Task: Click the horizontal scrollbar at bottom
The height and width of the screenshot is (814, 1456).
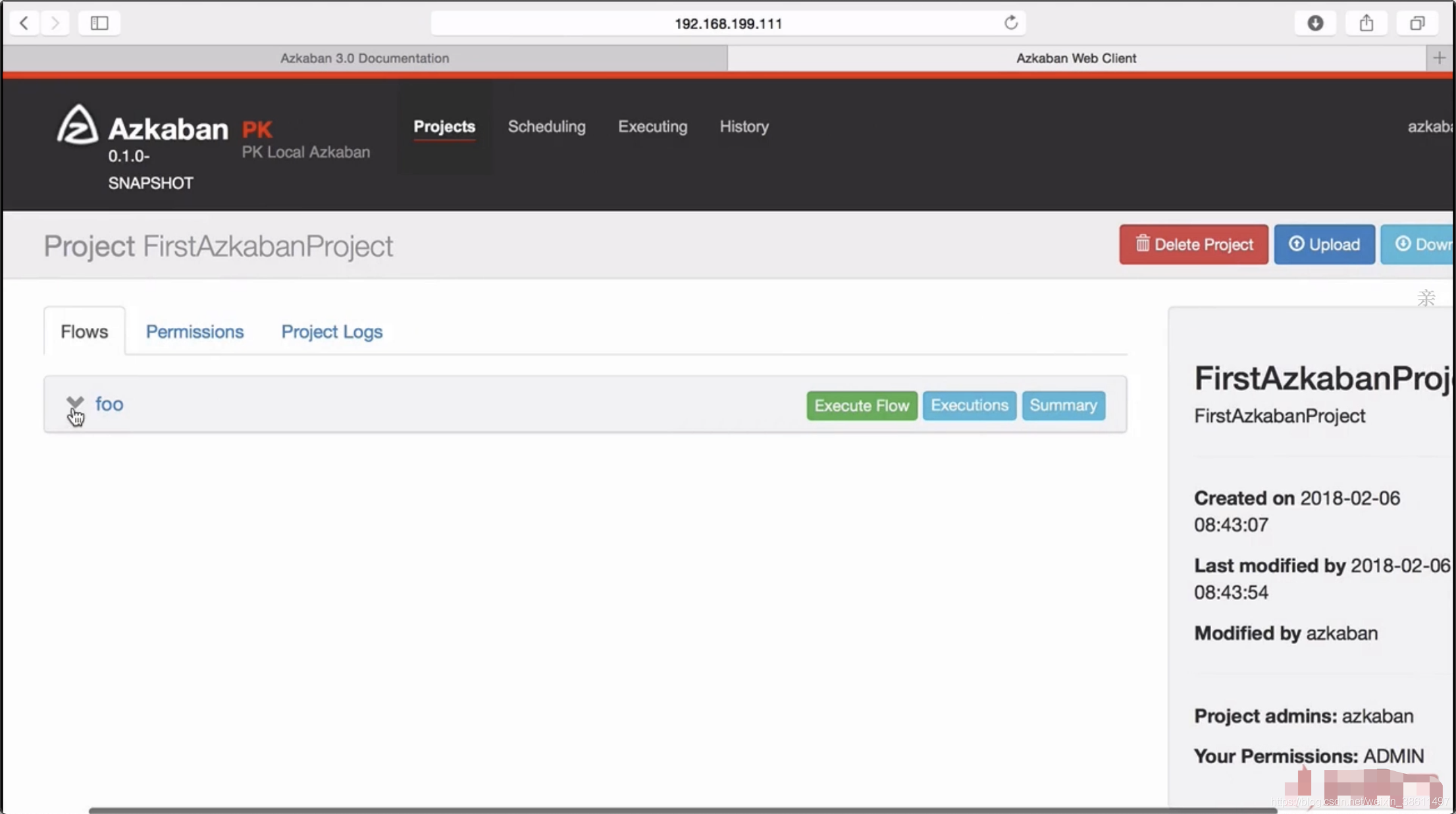Action: pos(683,810)
